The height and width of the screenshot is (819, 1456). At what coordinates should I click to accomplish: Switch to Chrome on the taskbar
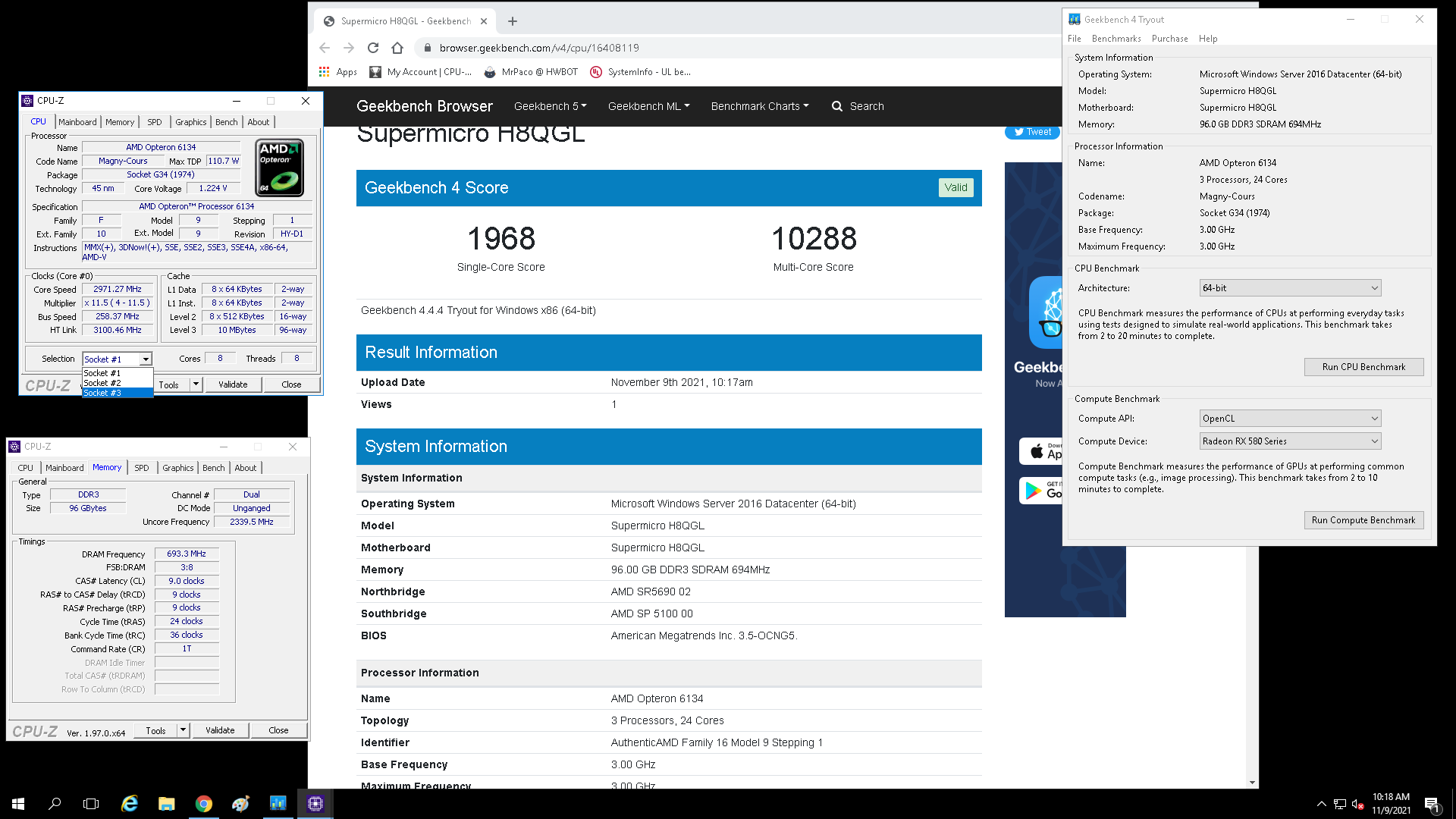click(204, 804)
